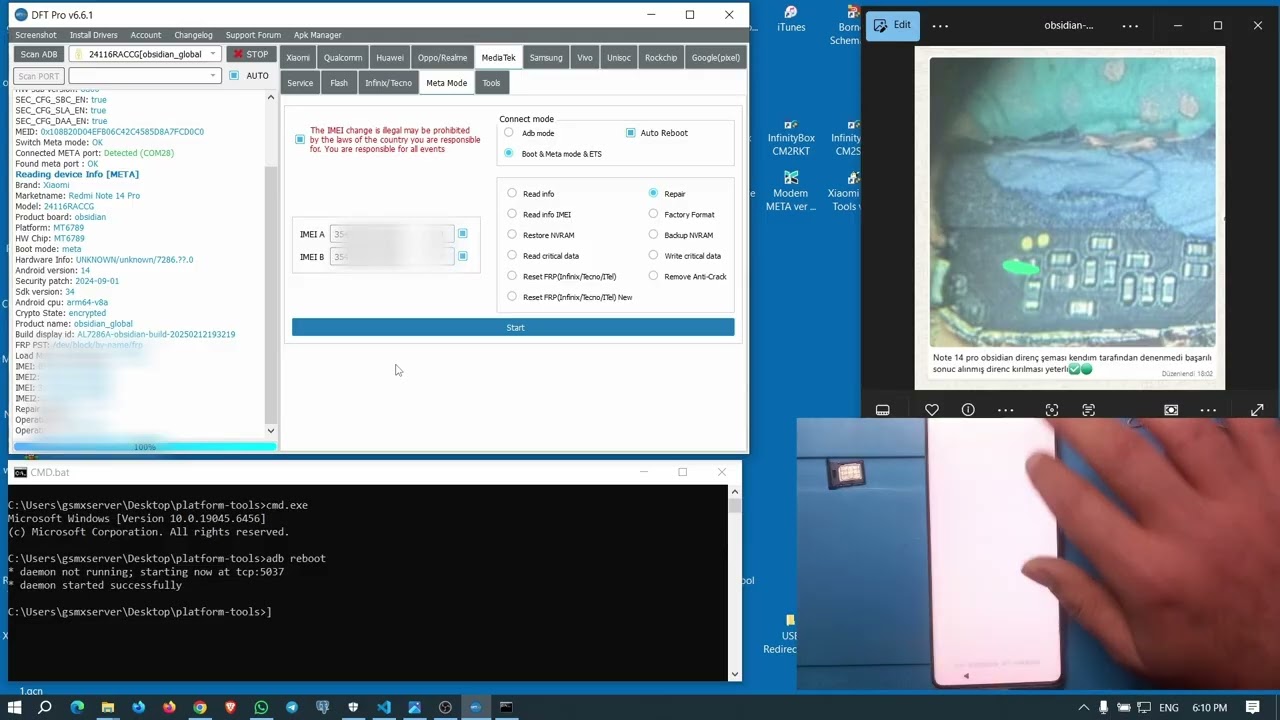Open the Modem META desktop shortcut
The height and width of the screenshot is (720, 1280).
(x=790, y=191)
